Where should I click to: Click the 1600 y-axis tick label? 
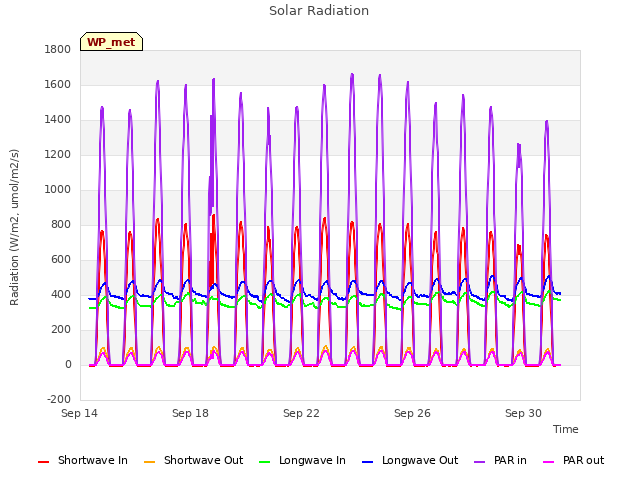58,84
